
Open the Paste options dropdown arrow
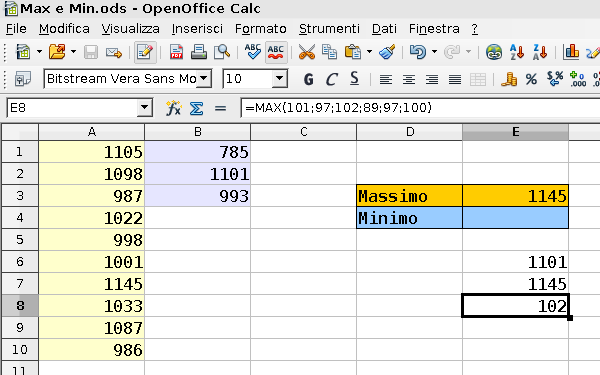369,52
